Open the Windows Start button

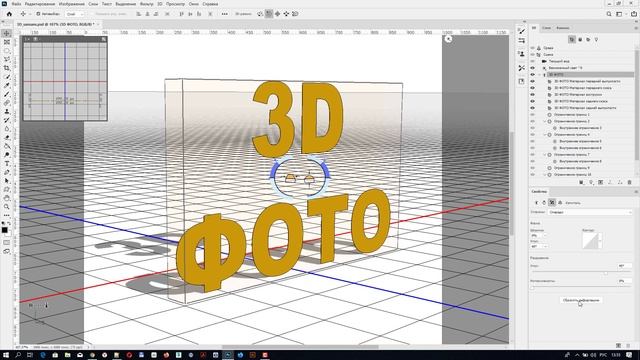click(x=6, y=355)
